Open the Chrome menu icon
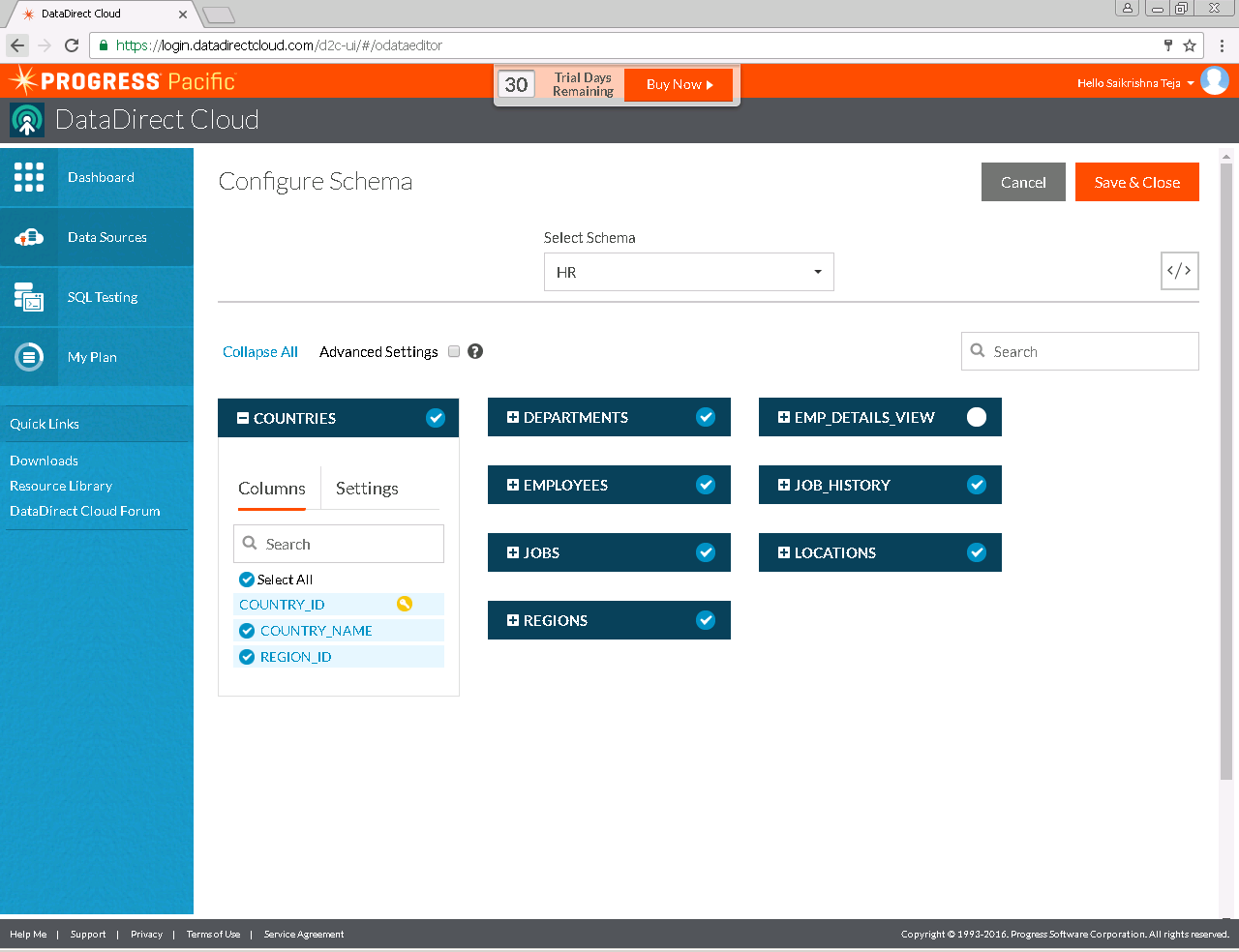1239x952 pixels. 1222,45
